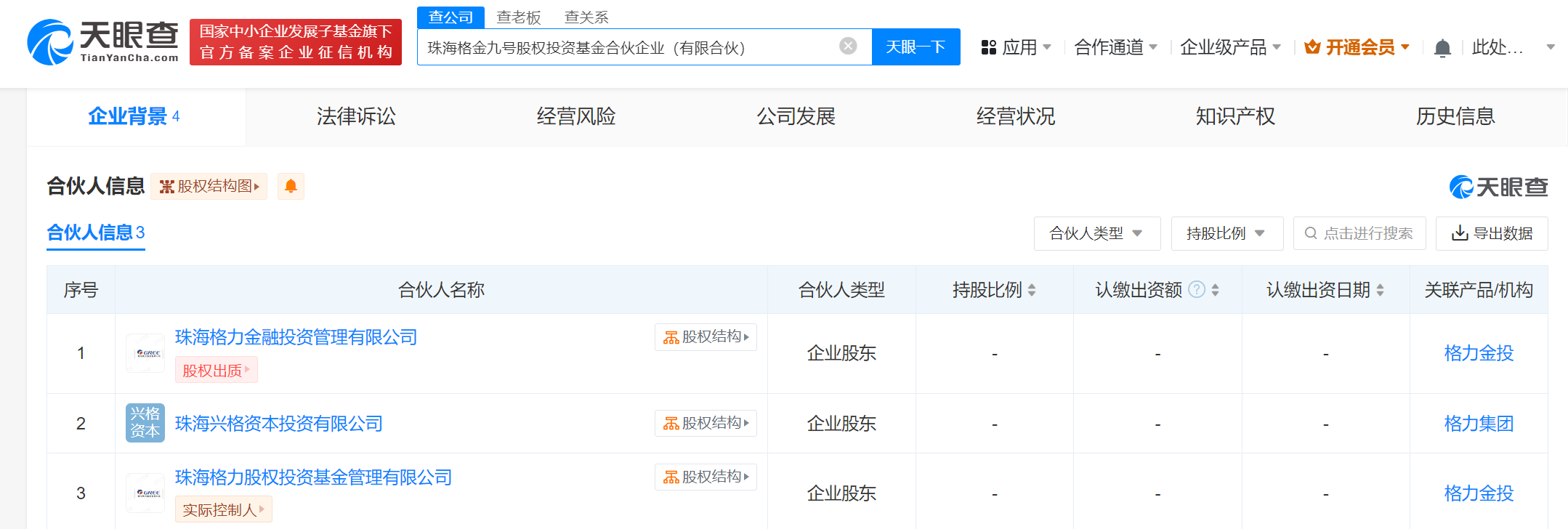Click the 股权出质 tag
The width and height of the screenshot is (1568, 529).
point(217,371)
